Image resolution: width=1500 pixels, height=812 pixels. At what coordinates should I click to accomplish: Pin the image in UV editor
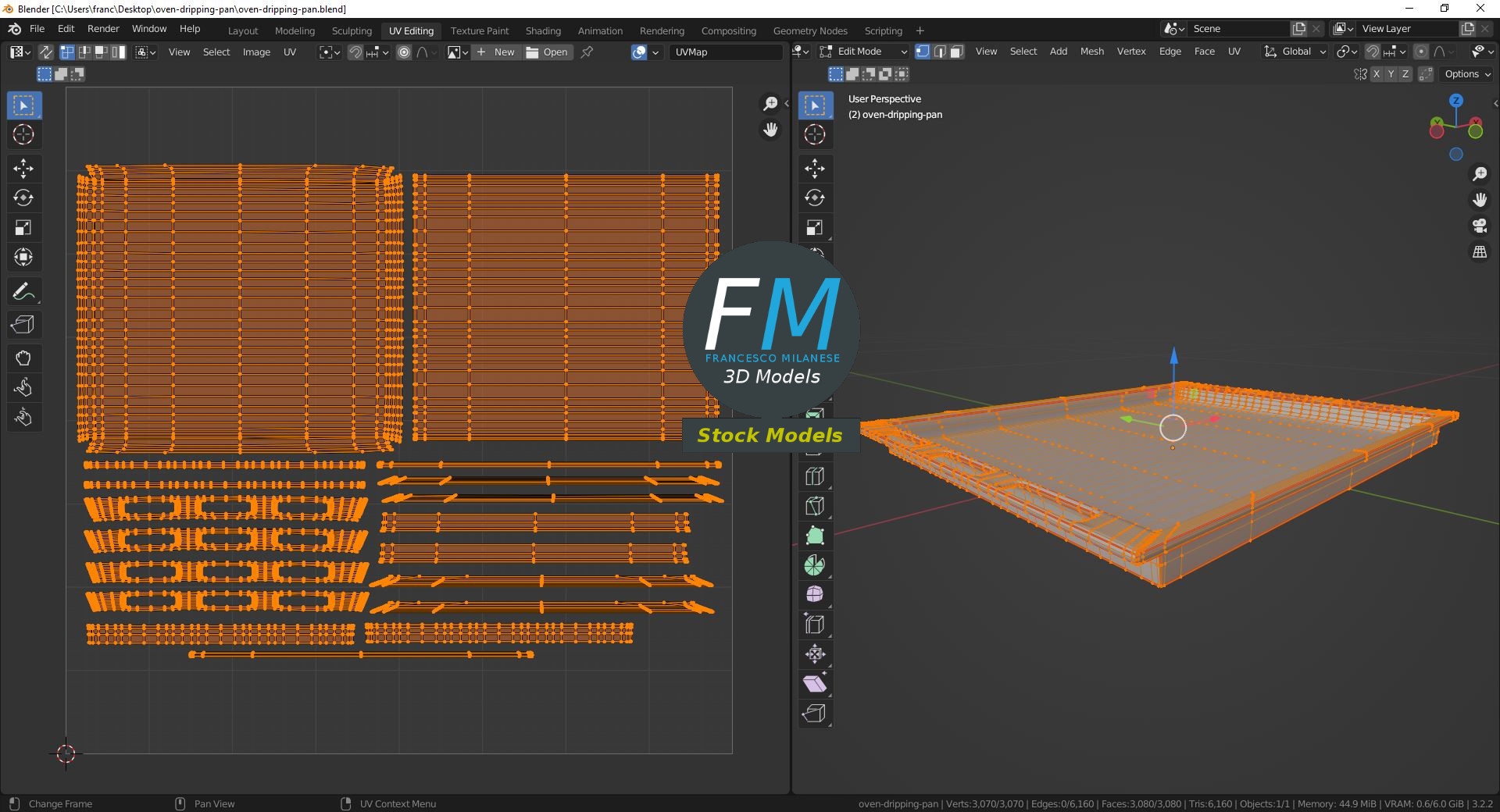click(587, 52)
